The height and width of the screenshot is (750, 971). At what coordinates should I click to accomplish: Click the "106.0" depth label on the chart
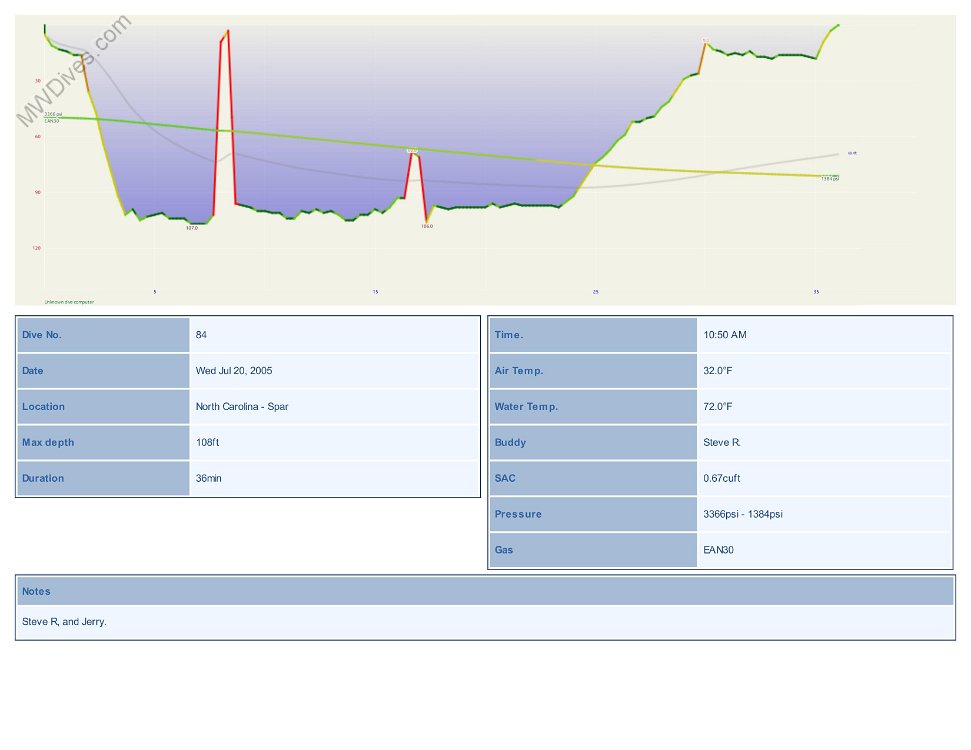tap(427, 227)
